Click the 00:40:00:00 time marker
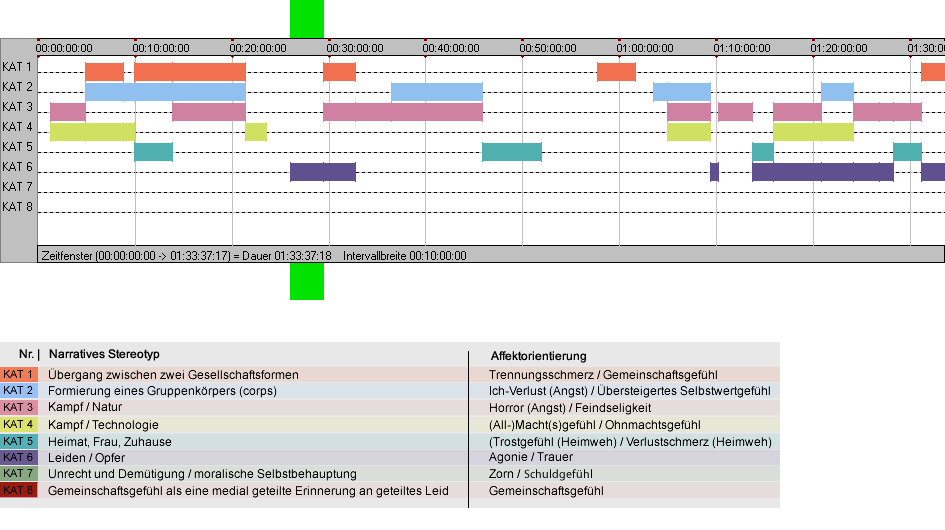The image size is (945, 530). (x=451, y=48)
